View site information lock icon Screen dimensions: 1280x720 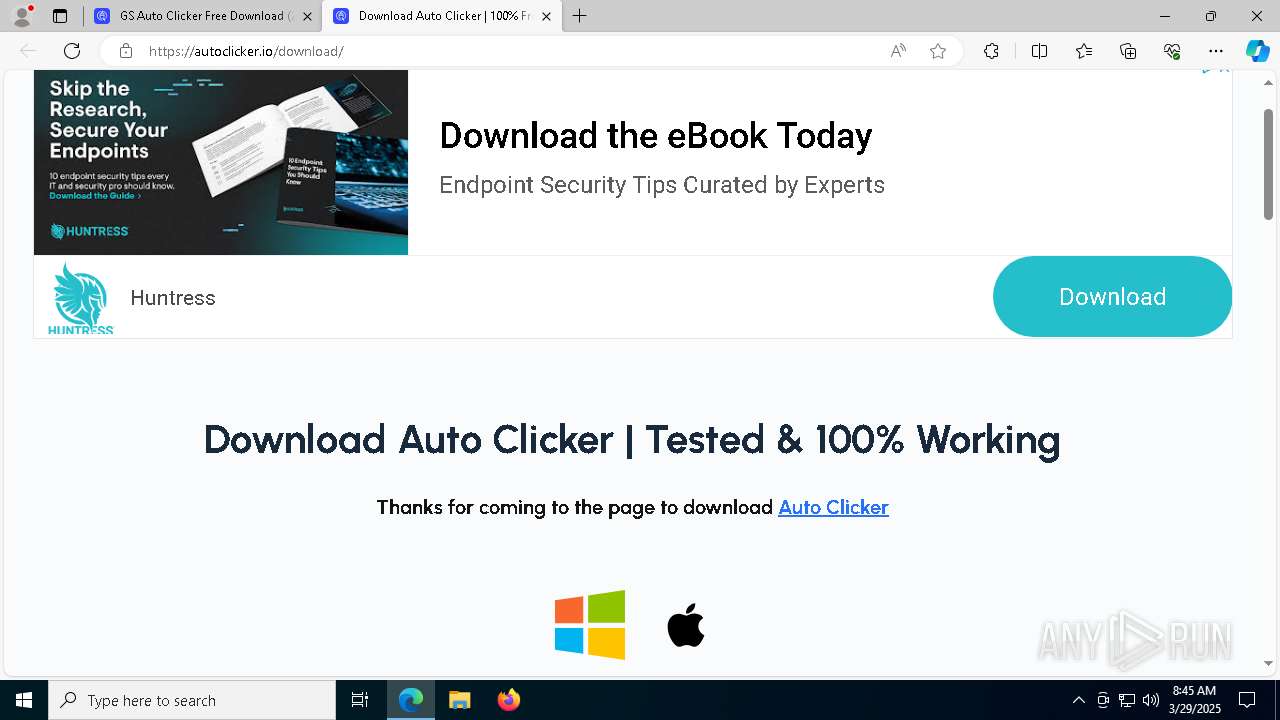pos(125,51)
